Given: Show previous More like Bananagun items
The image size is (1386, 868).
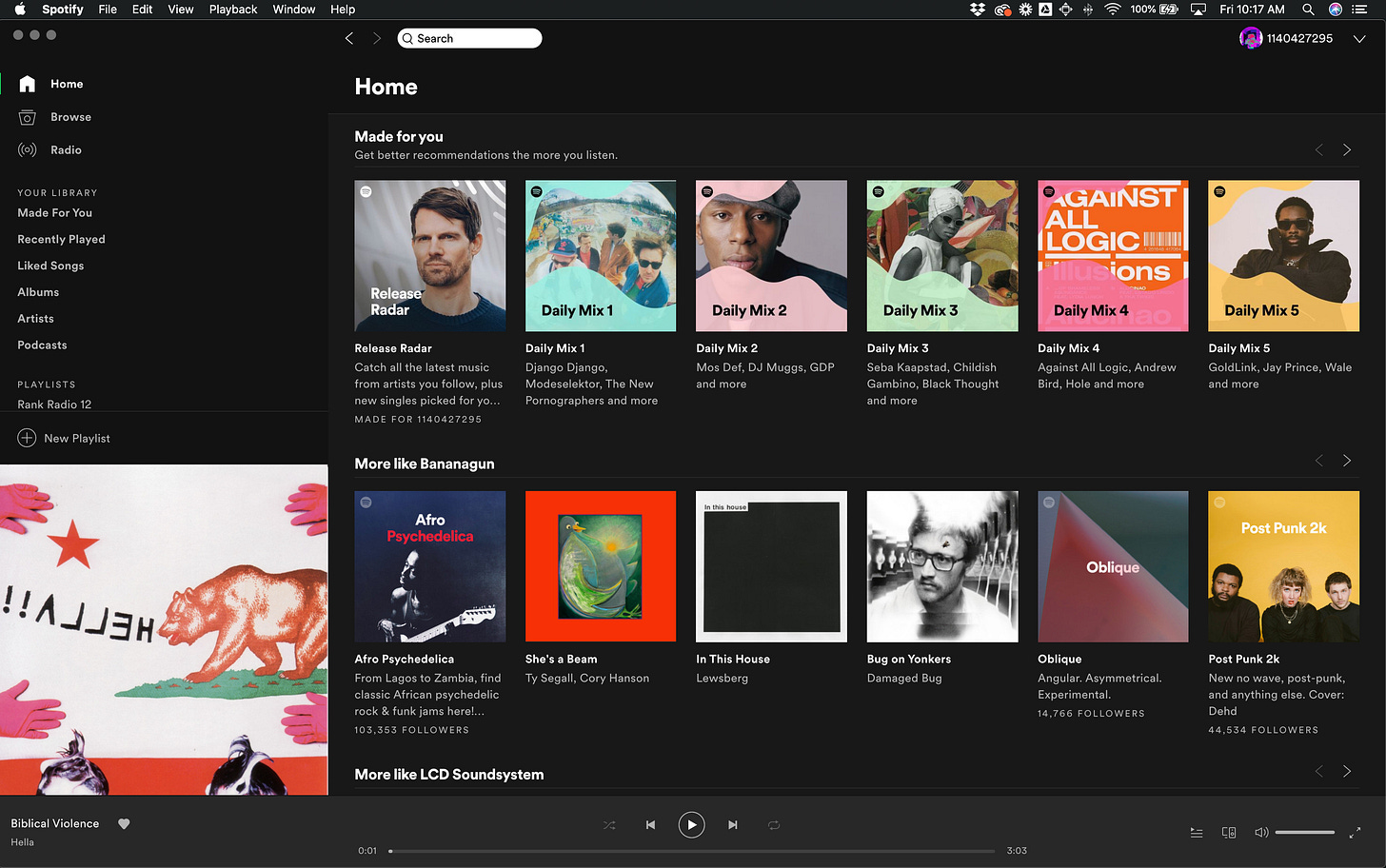Looking at the screenshot, I should point(1319,461).
